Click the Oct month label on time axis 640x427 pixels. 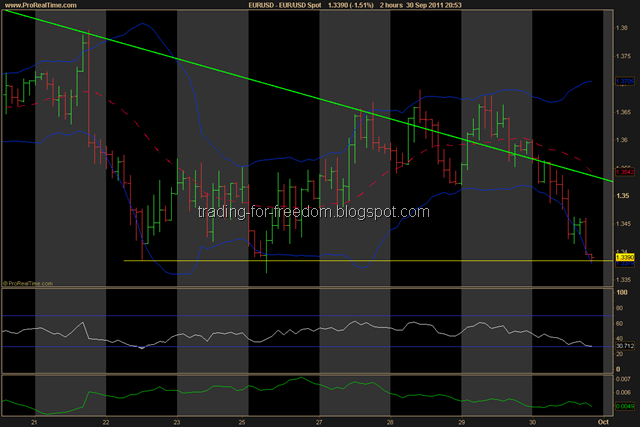tap(603, 422)
